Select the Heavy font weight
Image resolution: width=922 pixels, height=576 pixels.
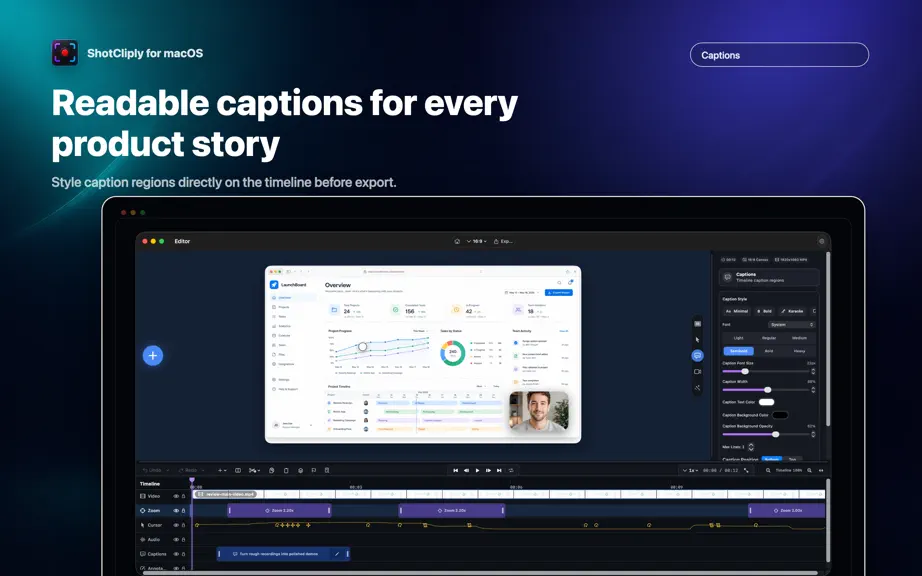pos(799,351)
